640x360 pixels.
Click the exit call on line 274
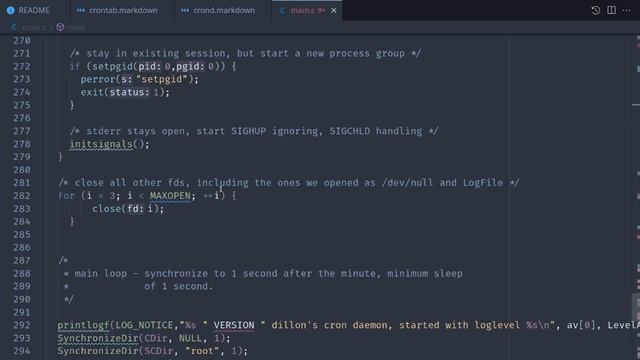click(92, 92)
